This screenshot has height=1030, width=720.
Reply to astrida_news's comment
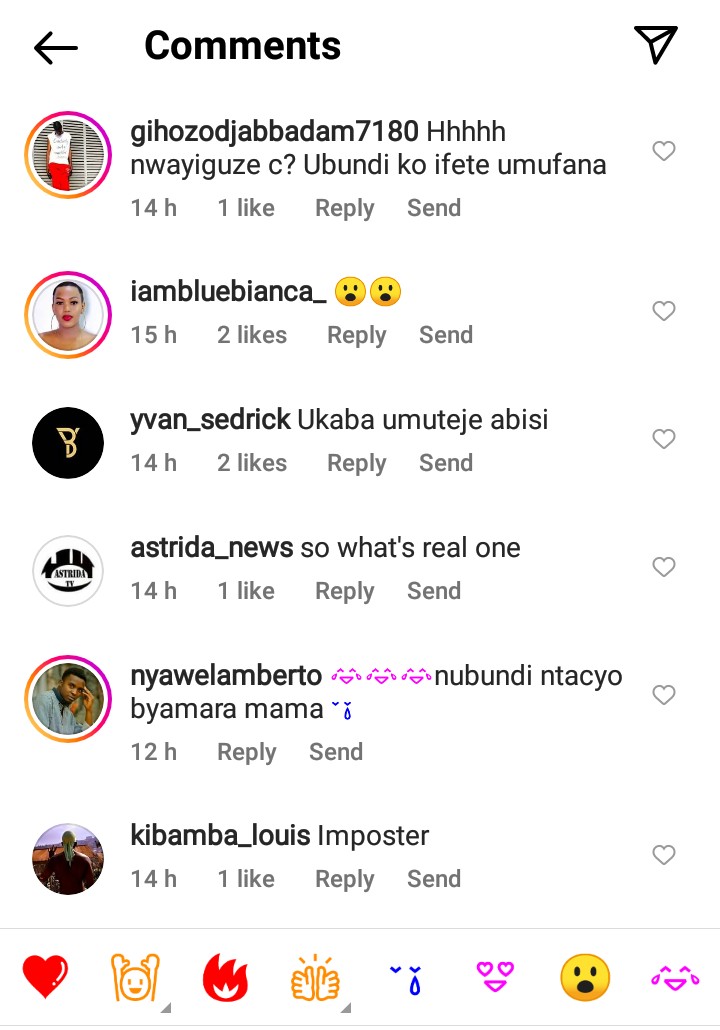pos(345,591)
